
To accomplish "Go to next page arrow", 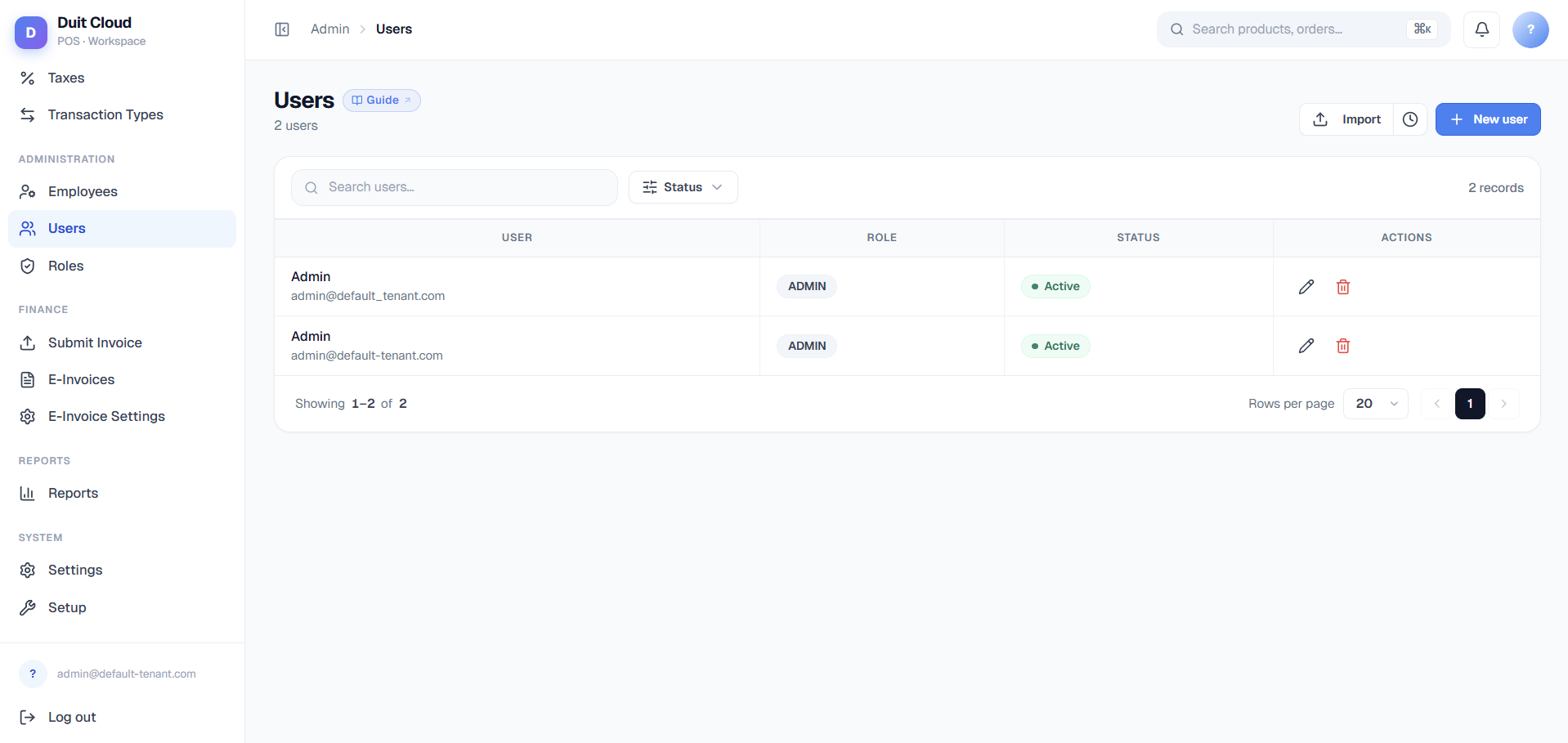I will [1503, 404].
